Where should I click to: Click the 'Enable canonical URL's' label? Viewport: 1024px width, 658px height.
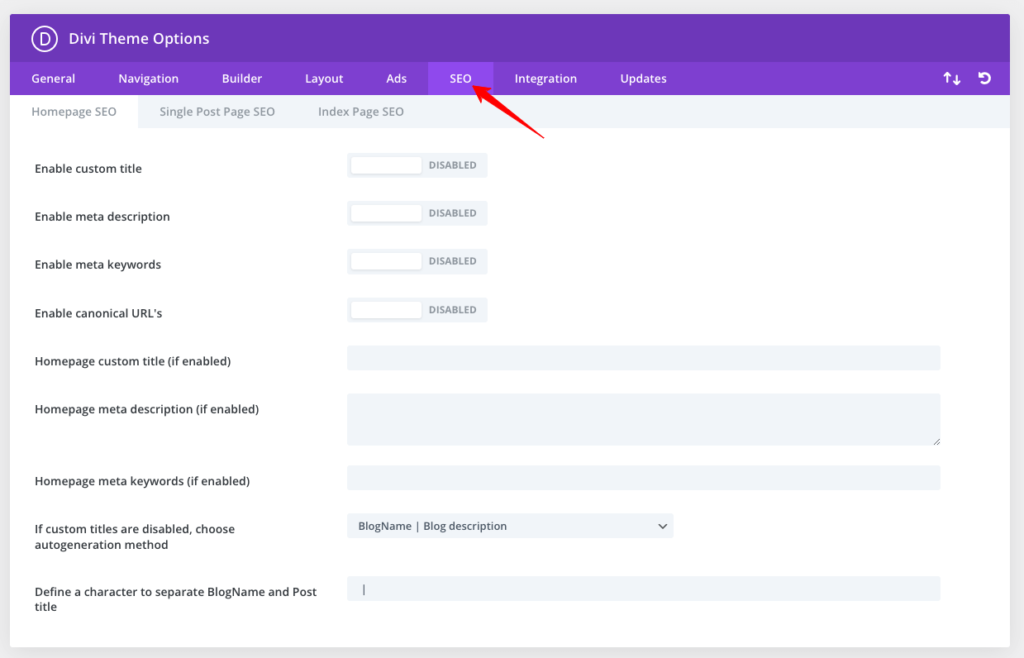tap(98, 313)
